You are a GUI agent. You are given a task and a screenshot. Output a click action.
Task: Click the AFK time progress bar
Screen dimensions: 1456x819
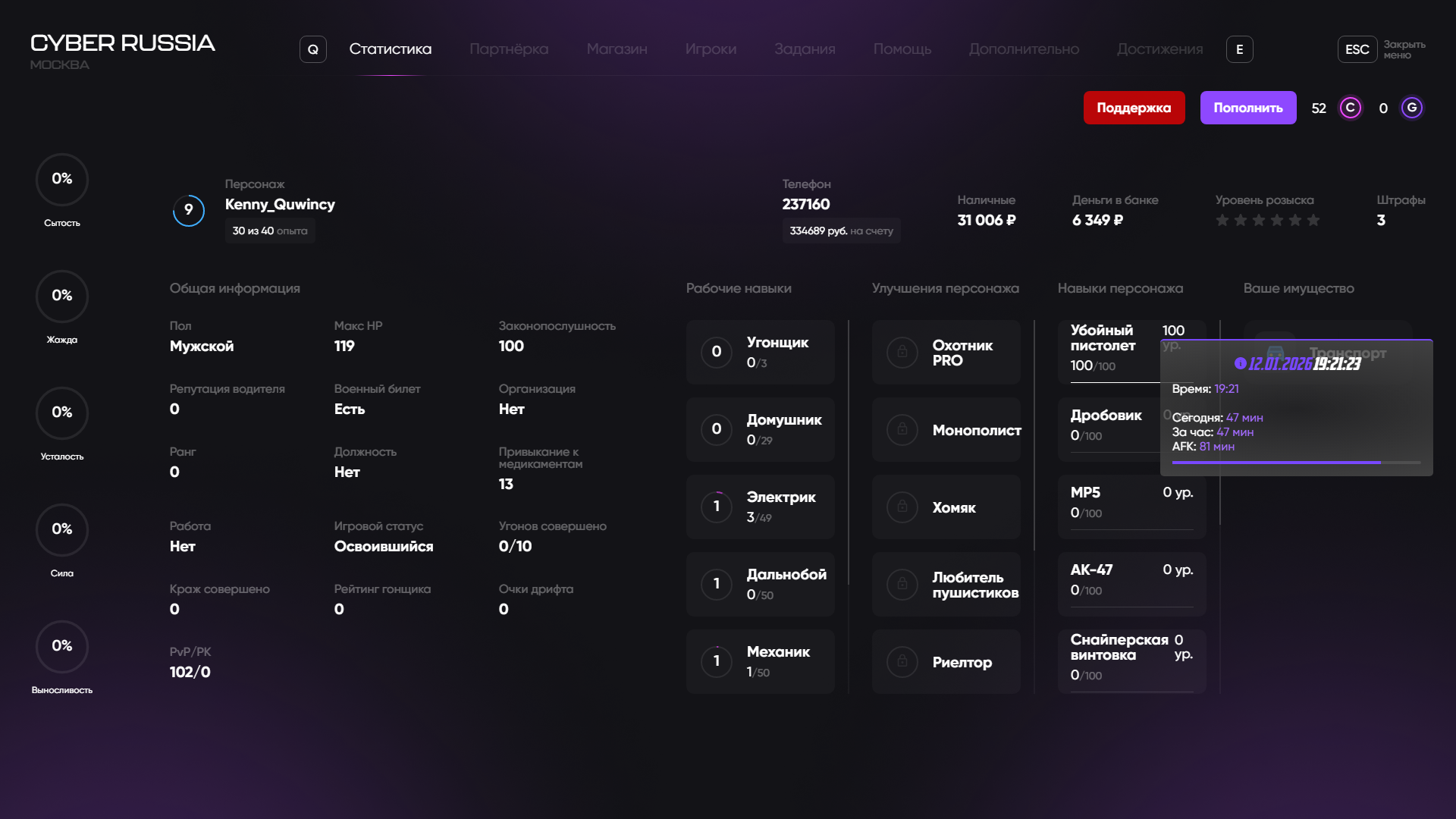tap(1296, 462)
